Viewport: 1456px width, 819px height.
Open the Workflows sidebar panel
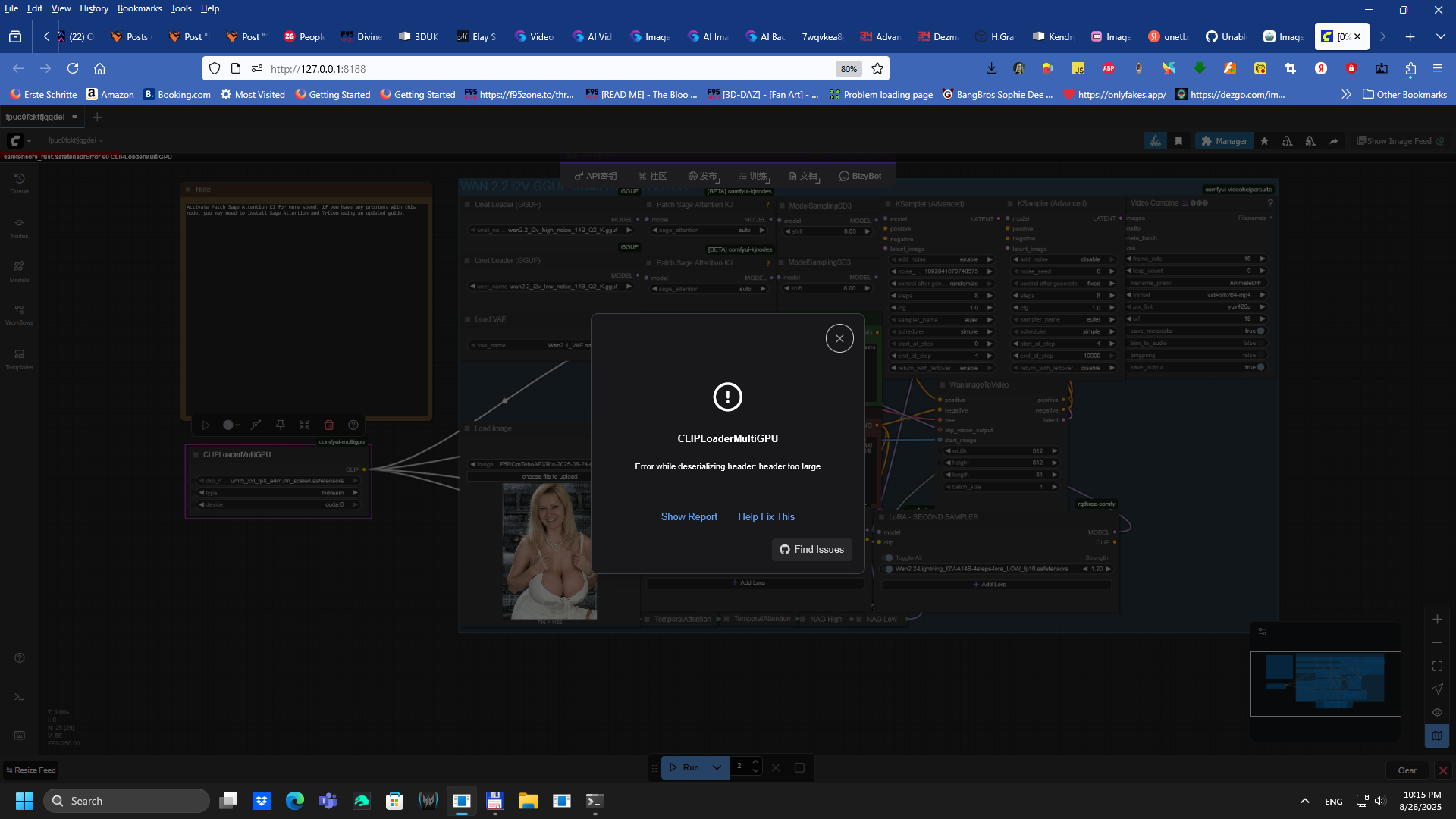pos(20,314)
